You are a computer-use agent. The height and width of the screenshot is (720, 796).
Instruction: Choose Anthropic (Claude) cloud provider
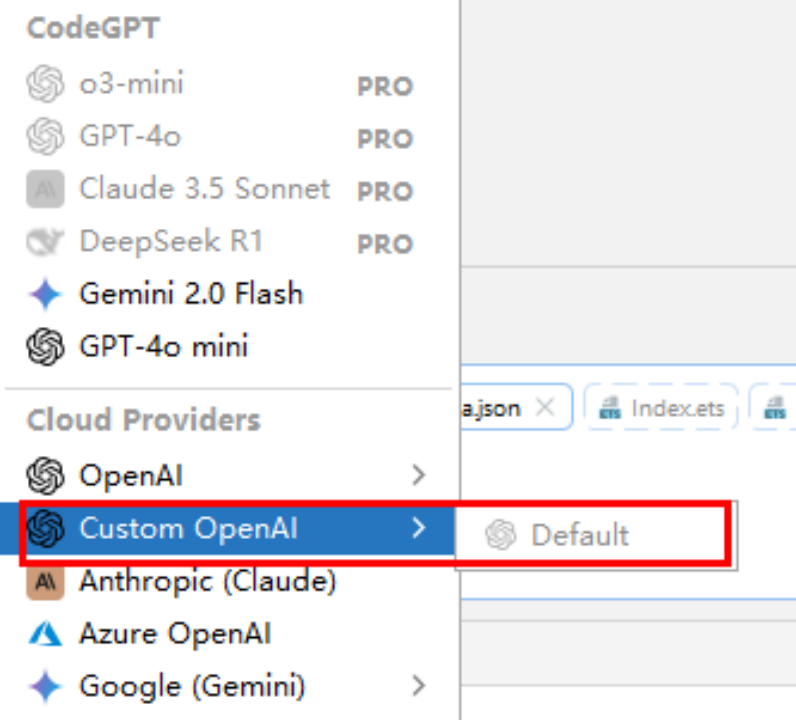(207, 581)
